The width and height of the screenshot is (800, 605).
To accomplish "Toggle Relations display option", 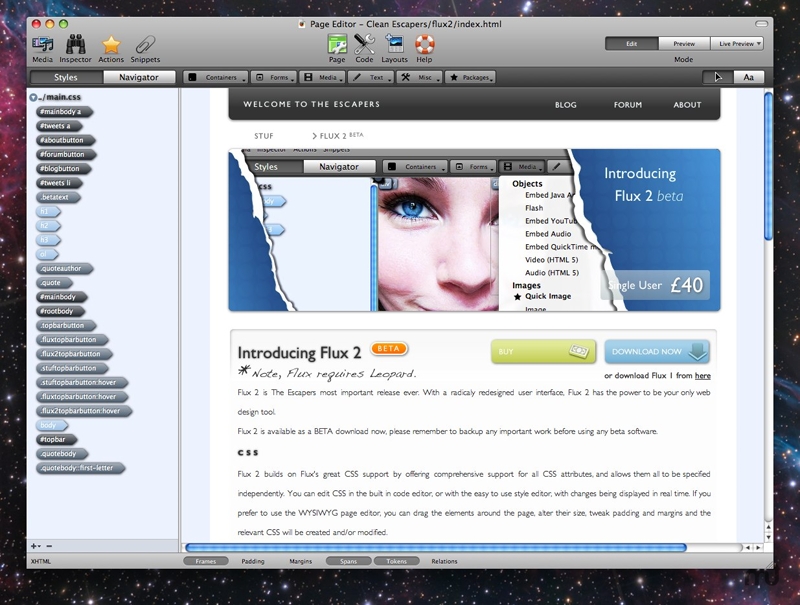I will pyautogui.click(x=444, y=561).
